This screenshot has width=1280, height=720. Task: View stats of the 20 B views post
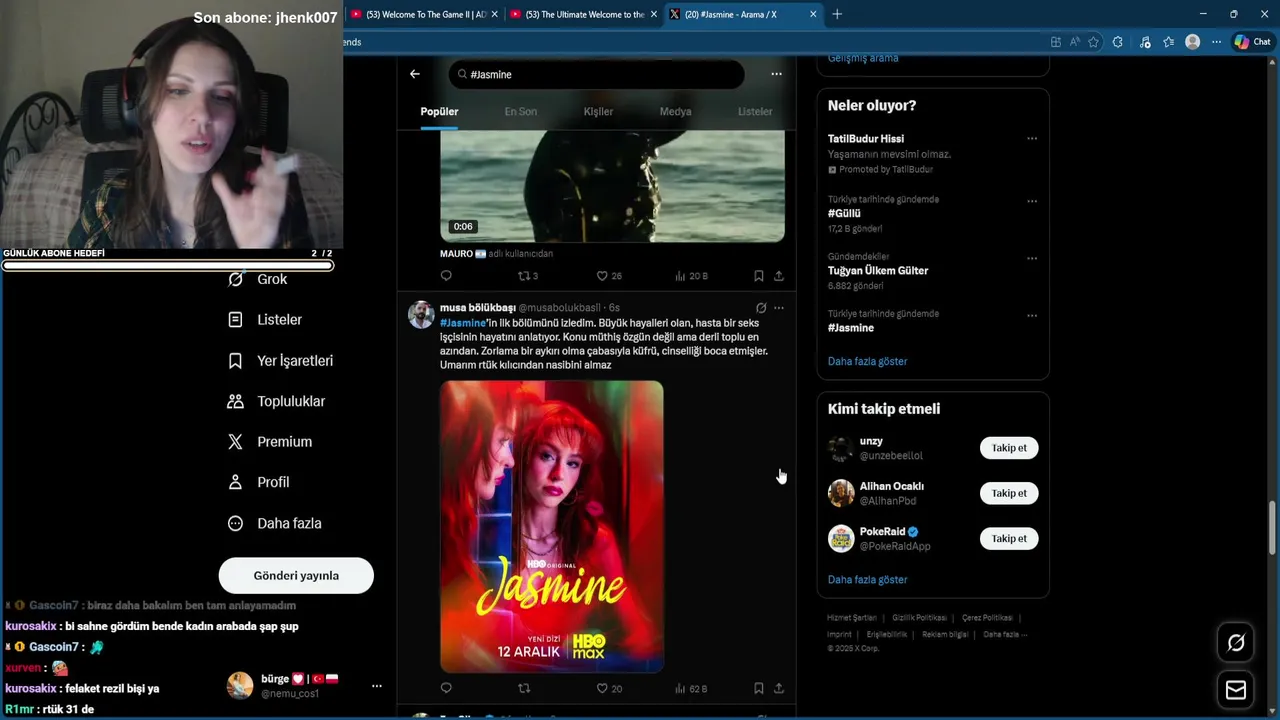[x=691, y=276]
